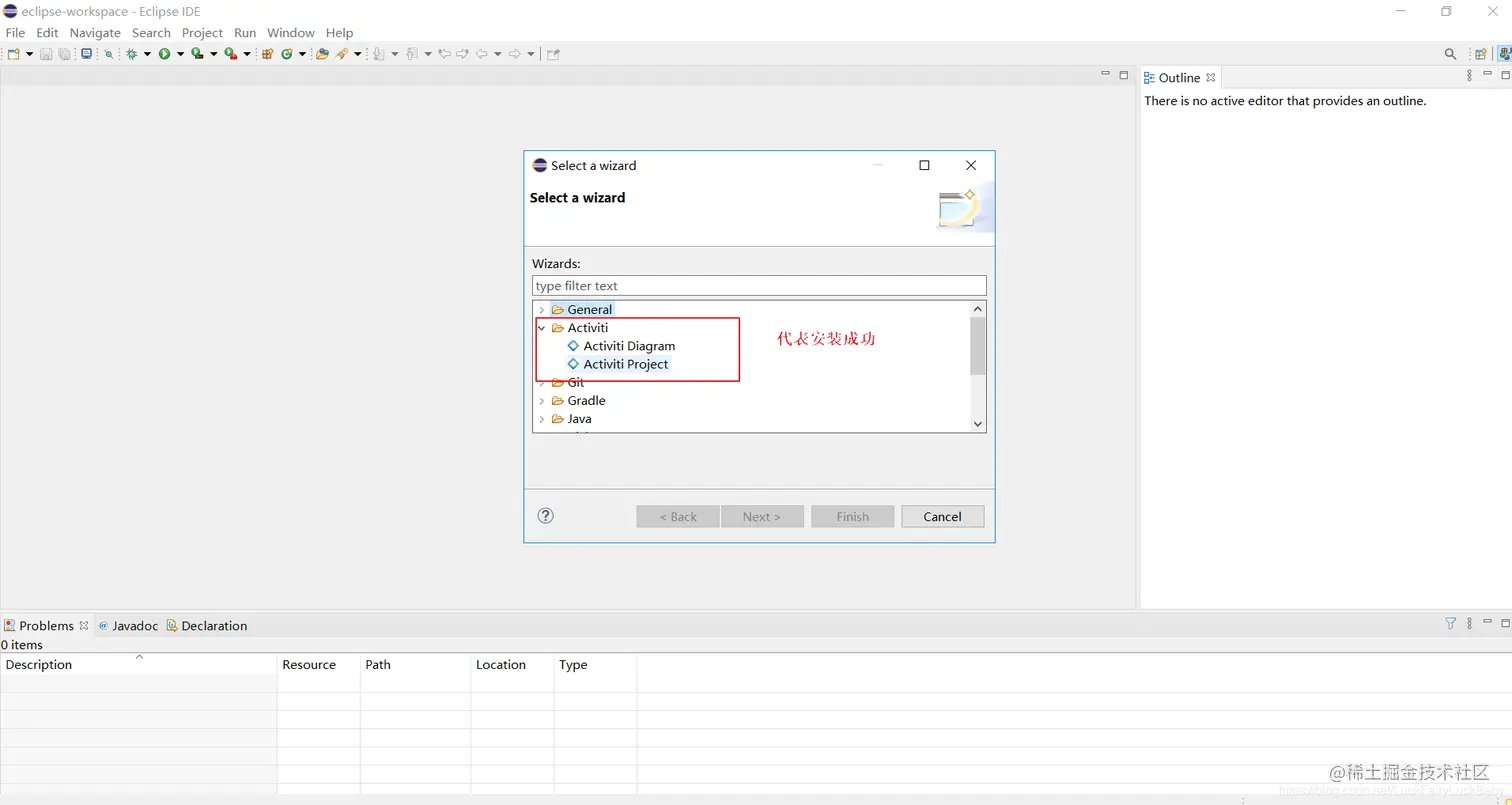Click the Back button in wizard

click(678, 517)
